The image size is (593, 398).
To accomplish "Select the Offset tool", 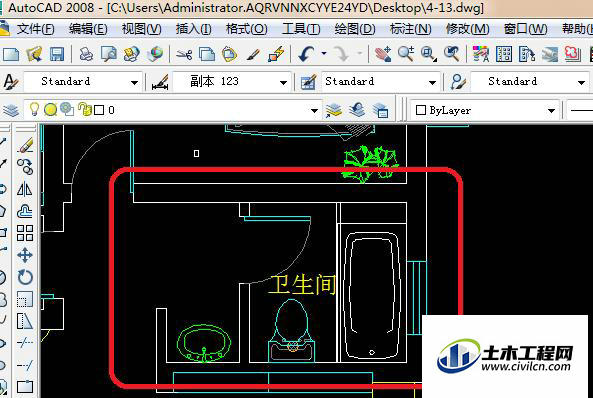I will click(25, 211).
